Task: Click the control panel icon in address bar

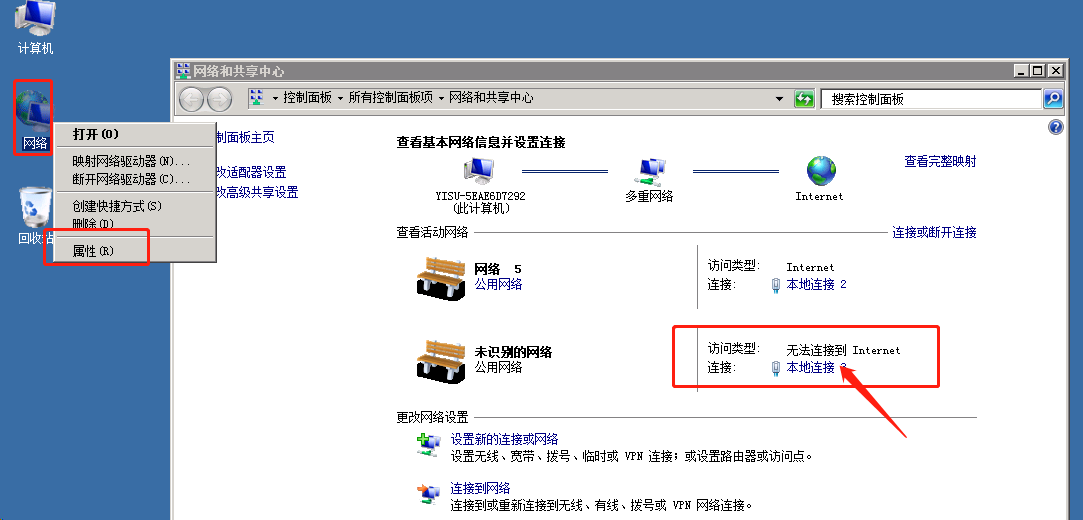Action: click(257, 98)
